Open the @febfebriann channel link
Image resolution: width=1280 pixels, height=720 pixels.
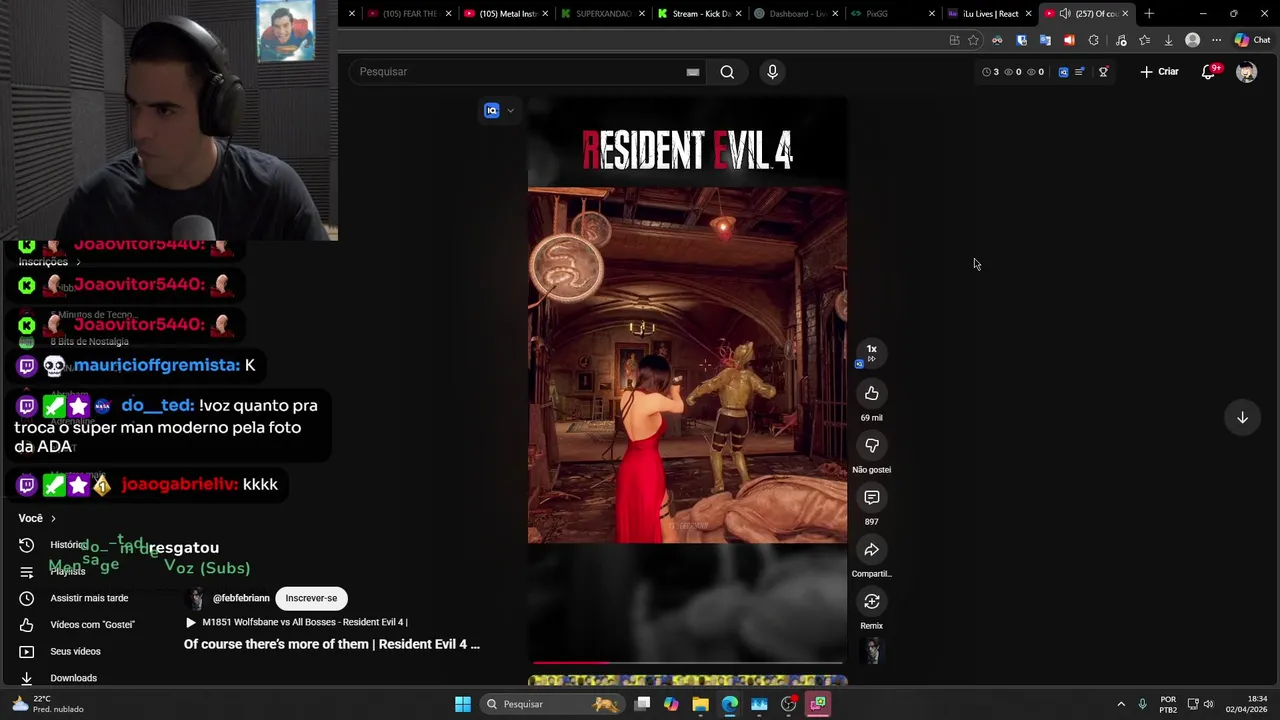241,598
